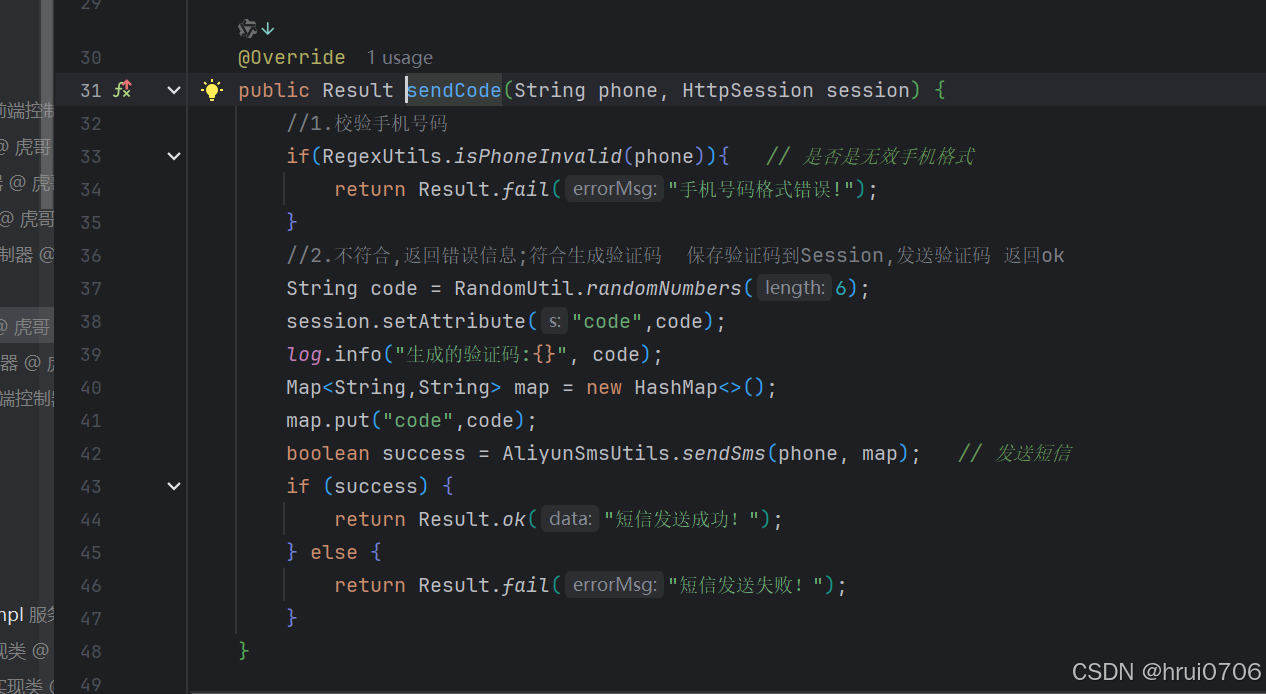This screenshot has width=1266, height=694.
Task: Click RegexUtils class reference
Action: [x=382, y=156]
